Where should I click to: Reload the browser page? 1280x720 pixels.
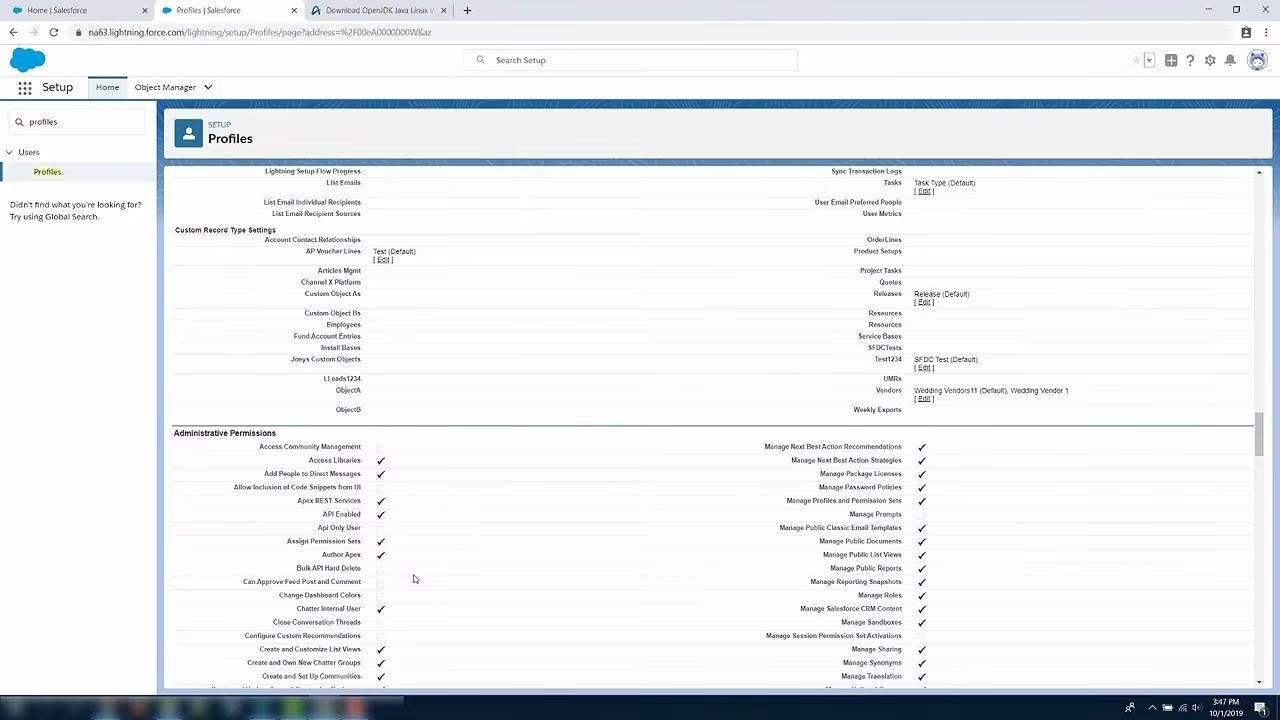click(53, 32)
